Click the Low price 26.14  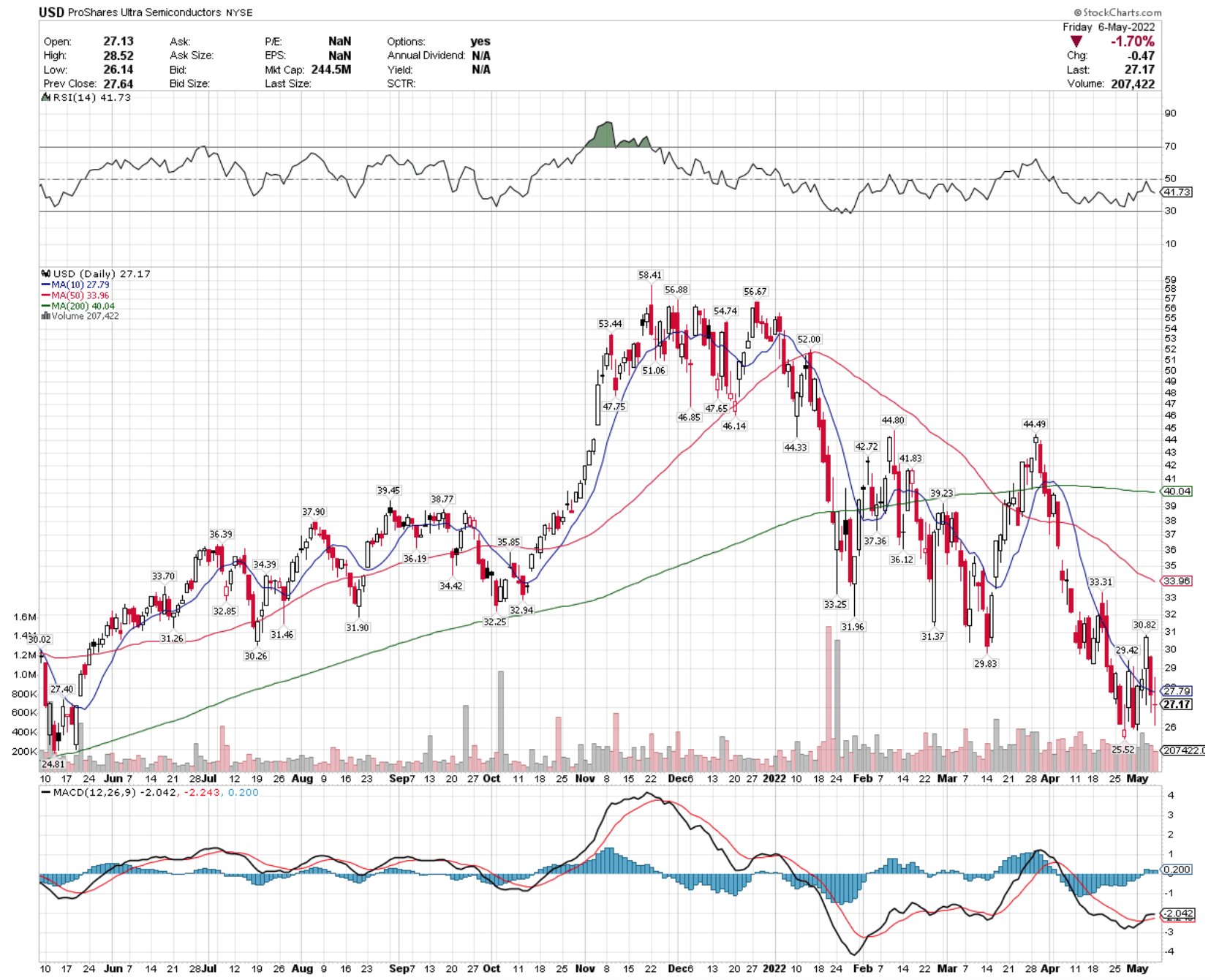click(118, 69)
